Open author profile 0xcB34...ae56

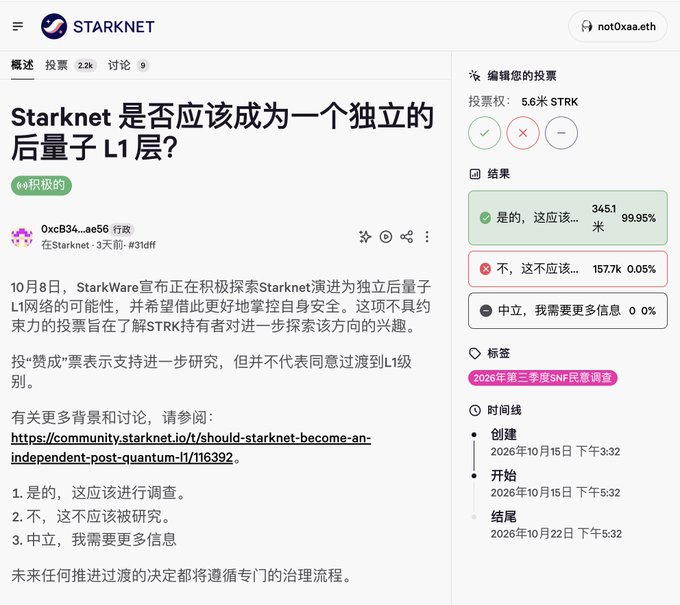pyautogui.click(x=75, y=229)
